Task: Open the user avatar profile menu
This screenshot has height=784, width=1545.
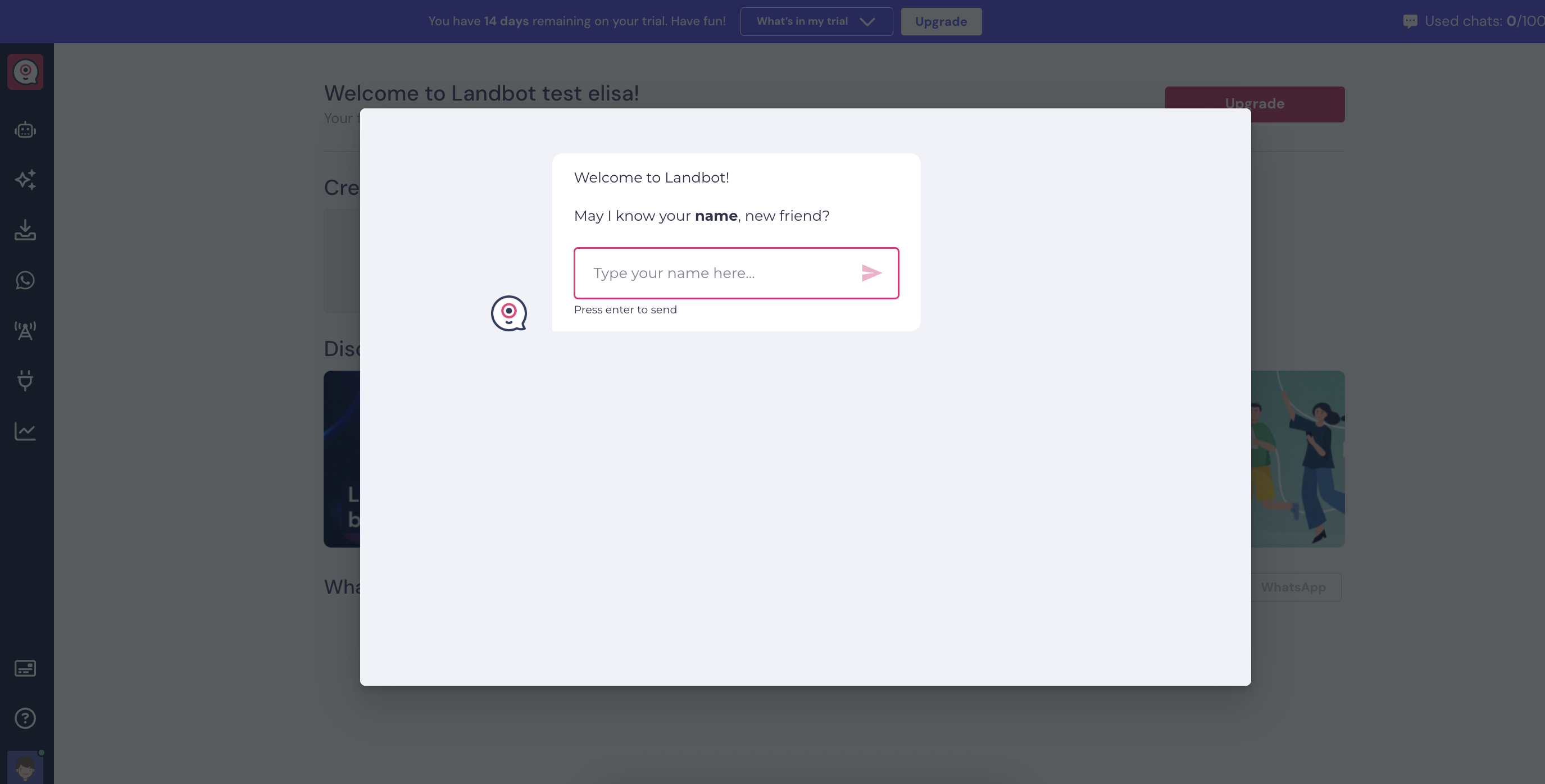Action: [x=25, y=767]
